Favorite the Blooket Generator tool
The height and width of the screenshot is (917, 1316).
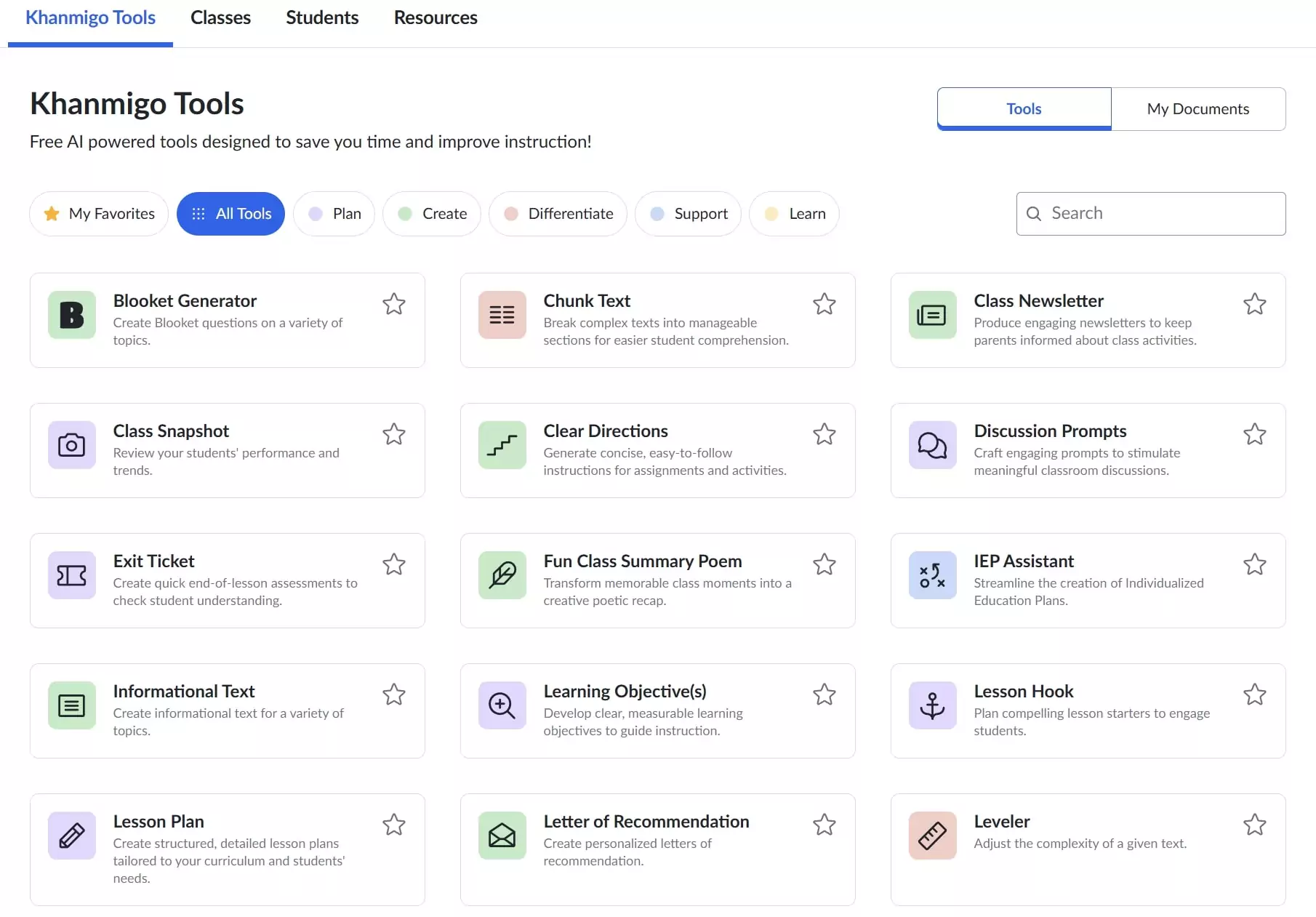(394, 304)
